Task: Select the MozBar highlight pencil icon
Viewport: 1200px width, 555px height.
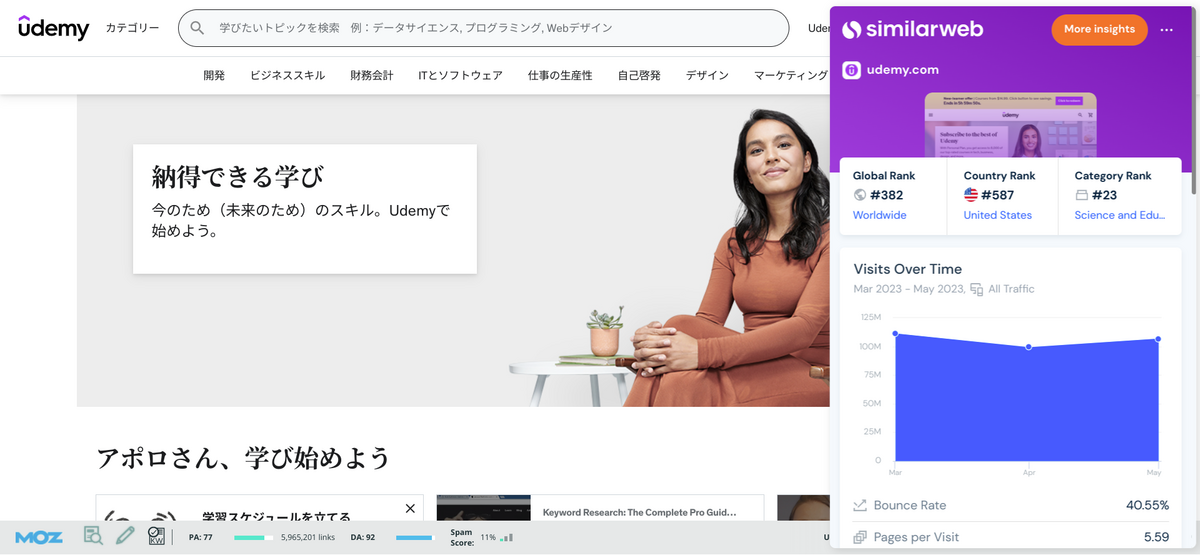Action: point(125,536)
